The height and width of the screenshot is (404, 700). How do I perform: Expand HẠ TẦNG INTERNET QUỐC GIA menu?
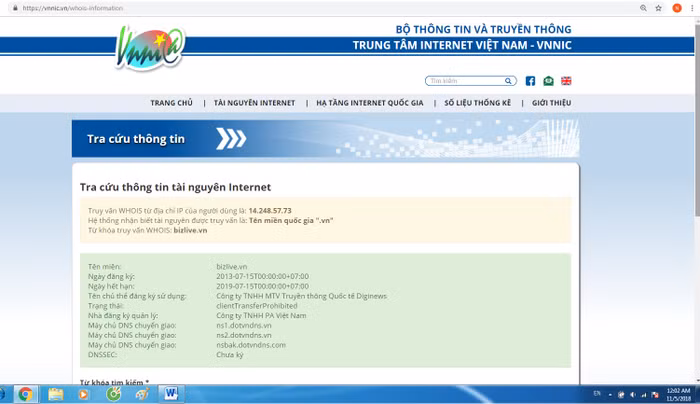click(369, 103)
